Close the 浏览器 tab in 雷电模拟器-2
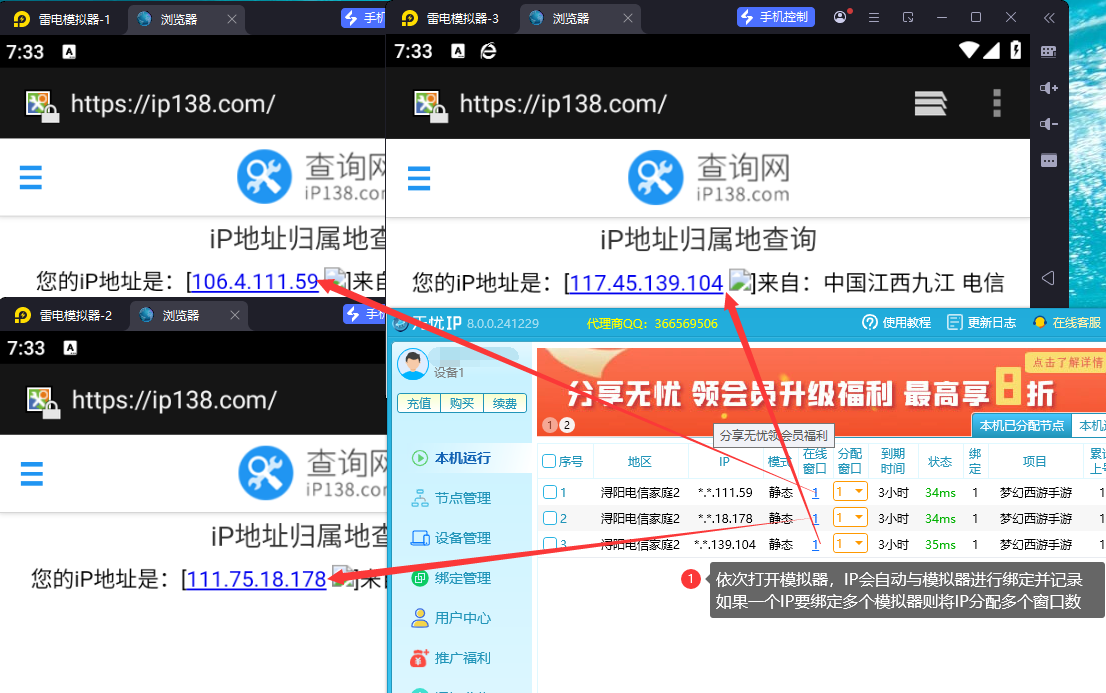1106x693 pixels. 235,315
